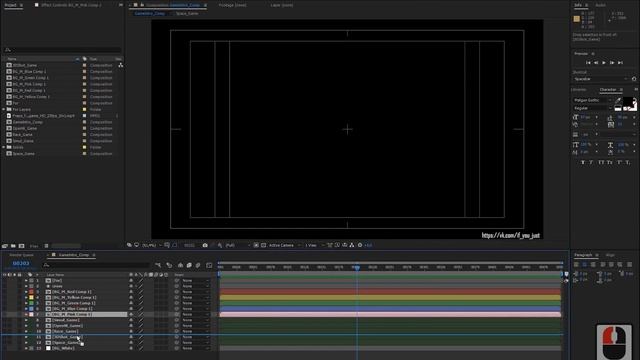Switch to the Effect Controls tab
Viewport: 640px width, 360px height.
point(71,5)
